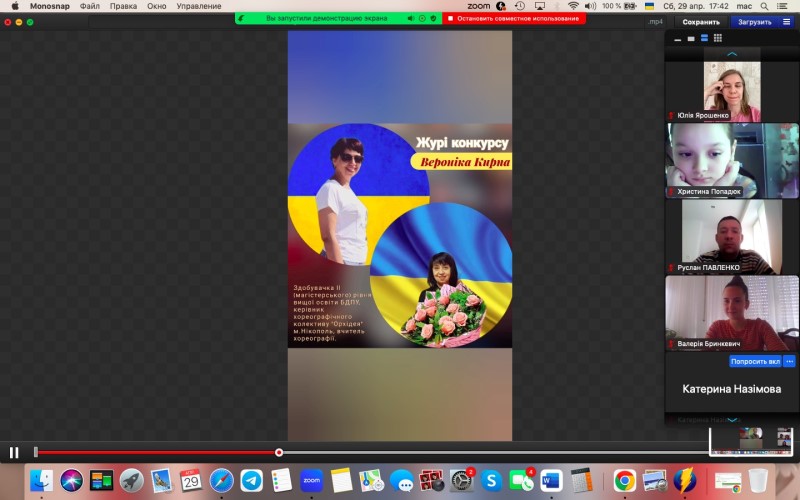
Task: Open Calculator from the dock
Action: 582,481
